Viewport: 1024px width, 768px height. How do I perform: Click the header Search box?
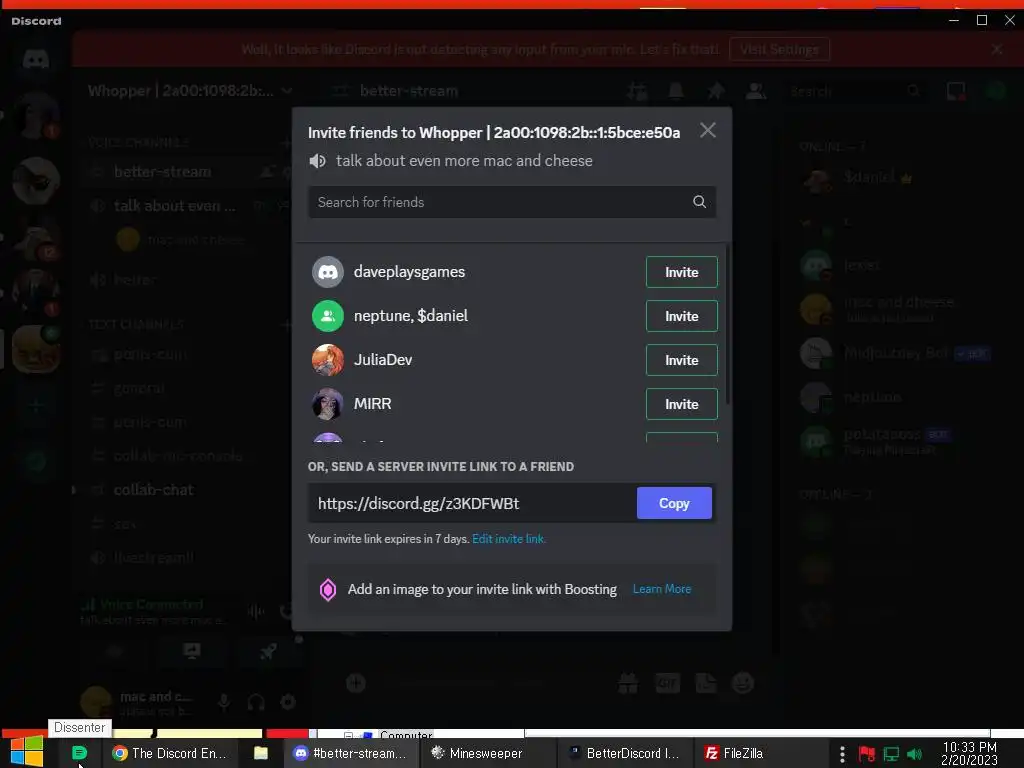[x=856, y=91]
